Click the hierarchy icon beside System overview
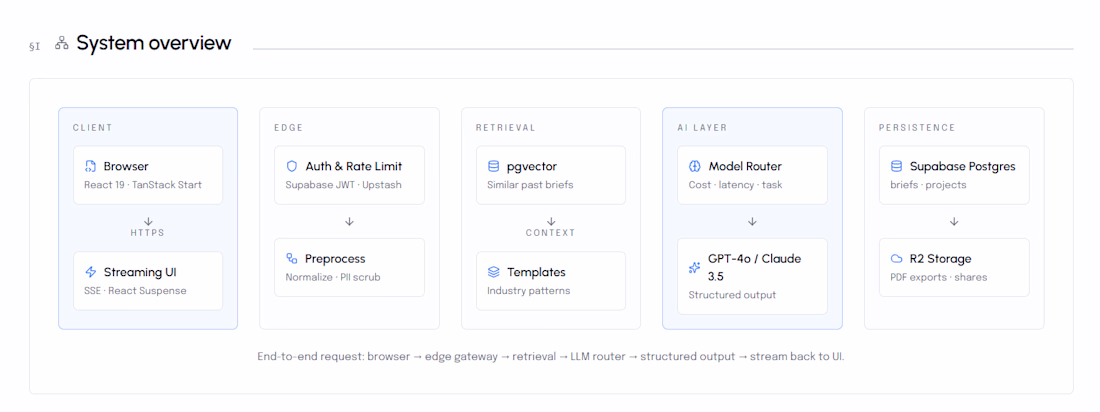The width and height of the screenshot is (1100, 412). (x=62, y=44)
